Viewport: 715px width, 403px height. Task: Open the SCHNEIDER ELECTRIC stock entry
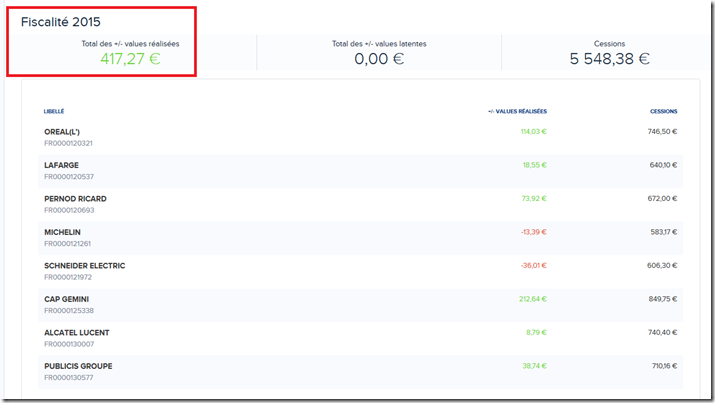click(x=84, y=266)
